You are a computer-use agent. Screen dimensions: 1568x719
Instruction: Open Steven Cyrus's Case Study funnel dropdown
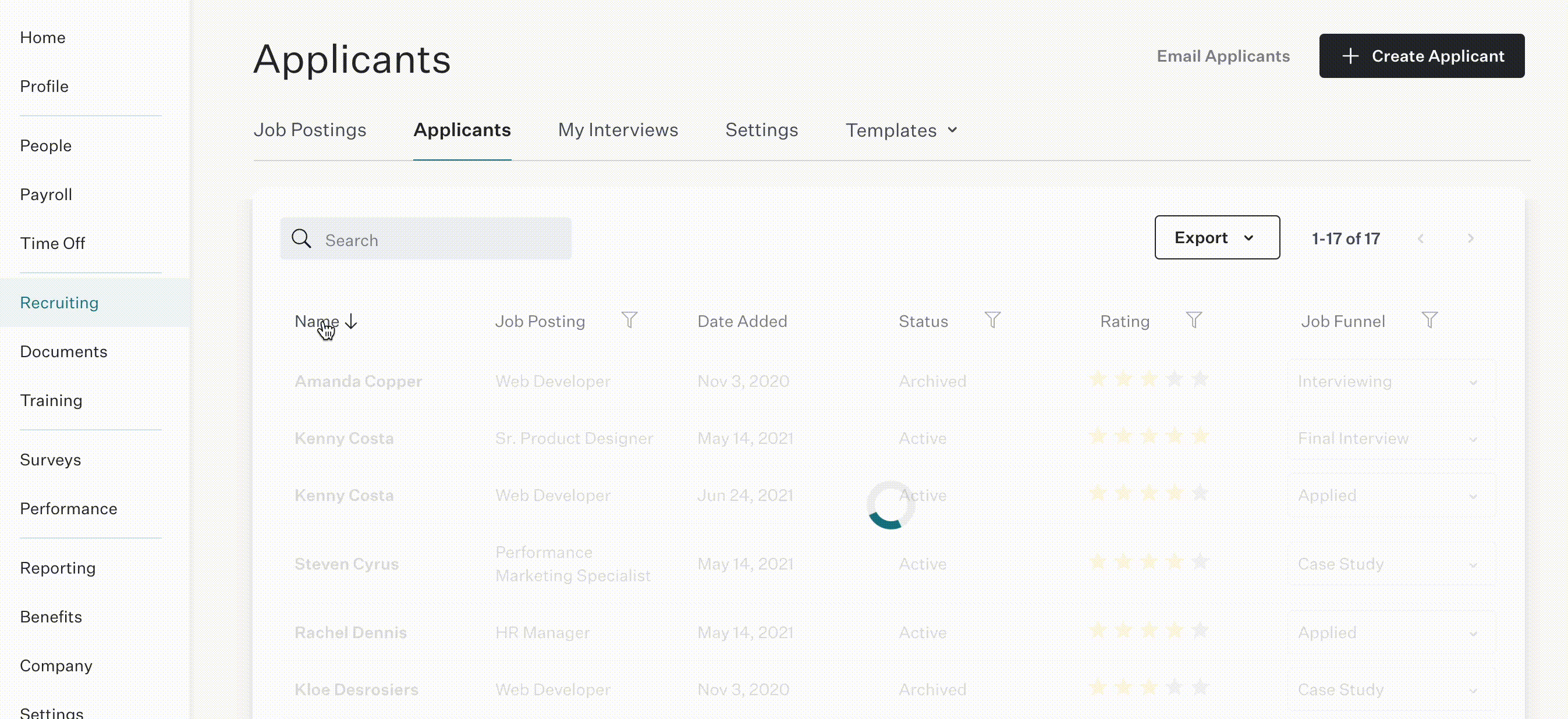tap(1392, 564)
